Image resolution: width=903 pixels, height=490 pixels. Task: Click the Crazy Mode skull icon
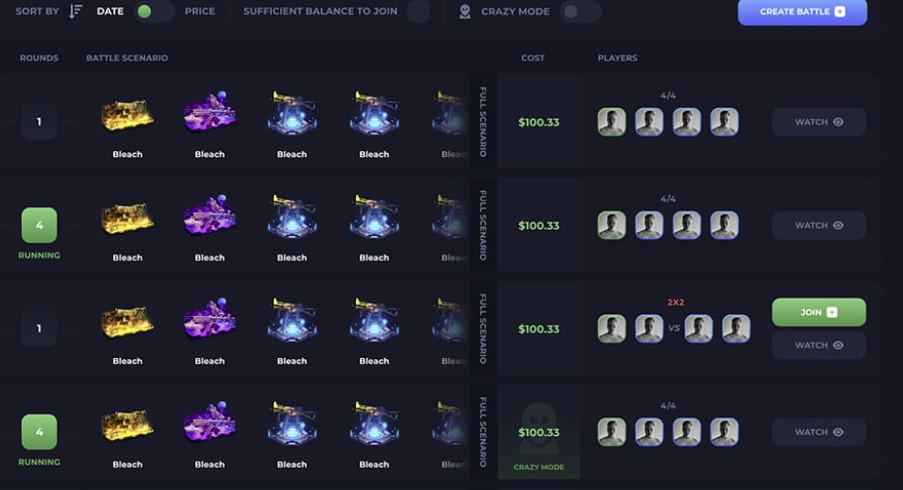tap(465, 11)
